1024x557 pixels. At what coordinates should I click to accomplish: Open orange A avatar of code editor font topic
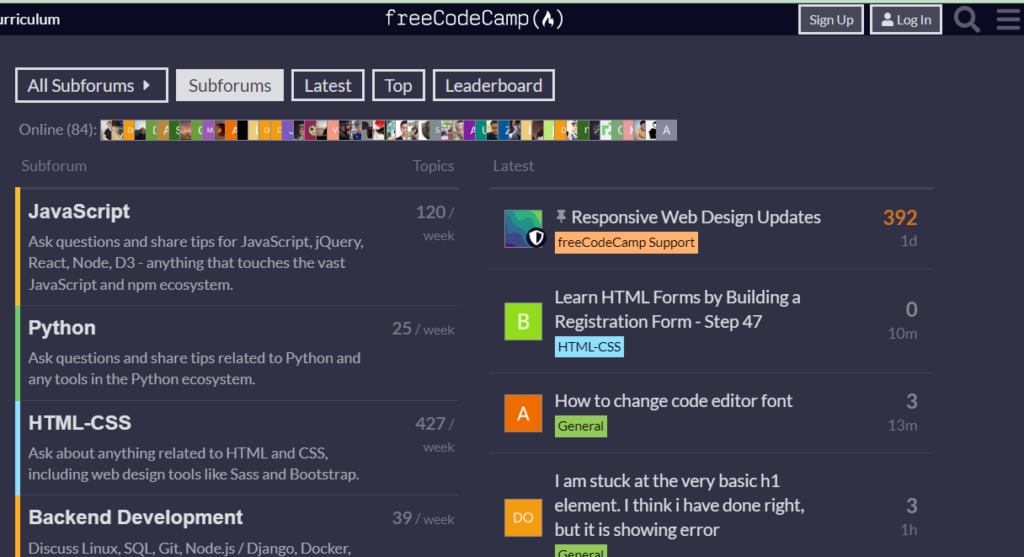[x=523, y=413]
